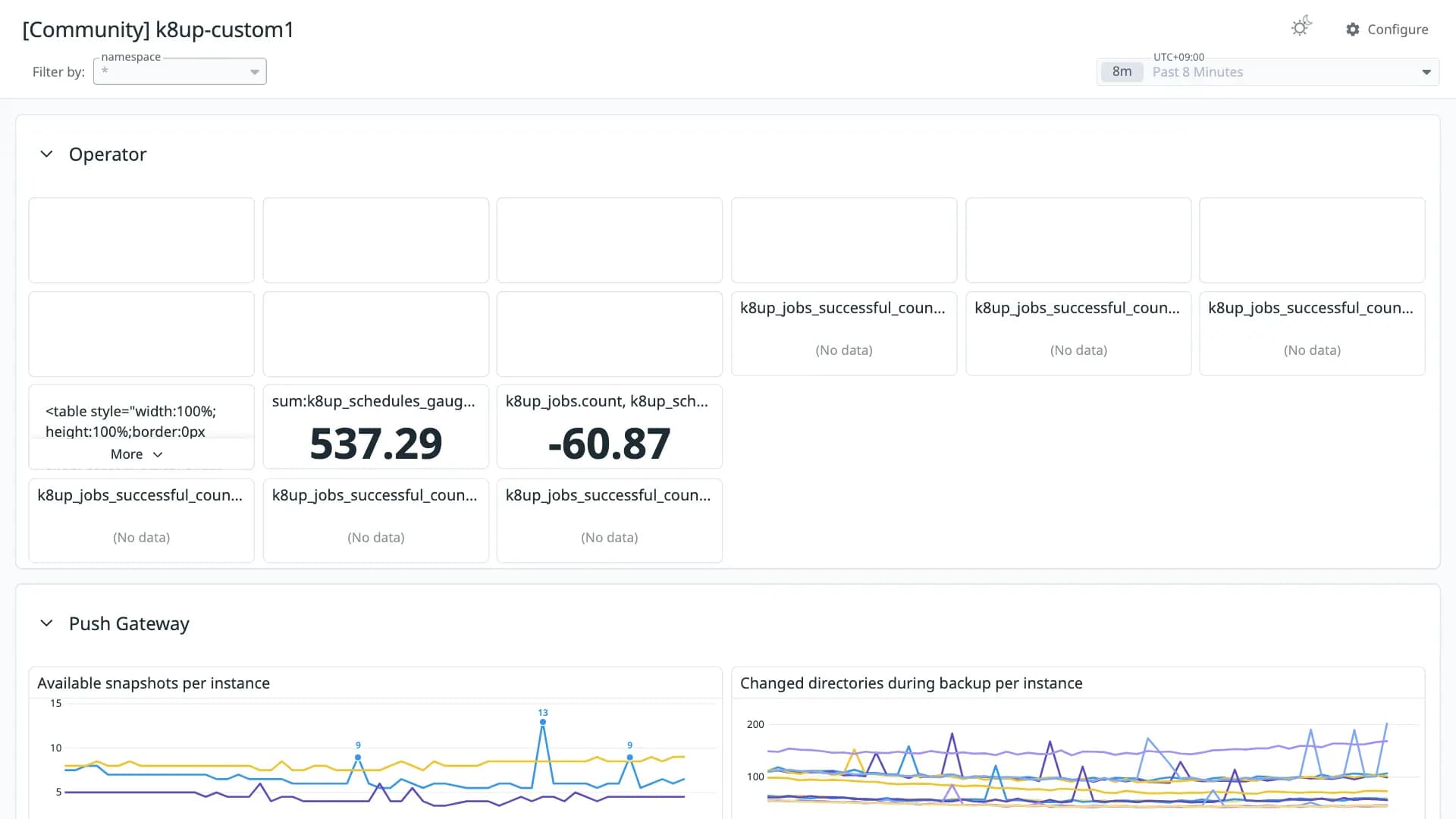Screen dimensions: 1456x819
Task: Click the Push Gateway section heading
Action: 129,623
